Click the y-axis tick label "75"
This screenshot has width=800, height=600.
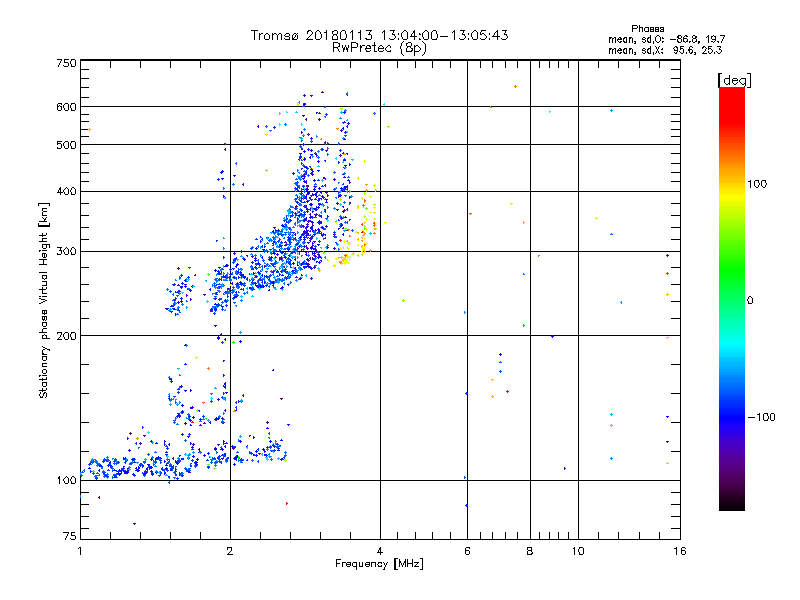tap(70, 536)
